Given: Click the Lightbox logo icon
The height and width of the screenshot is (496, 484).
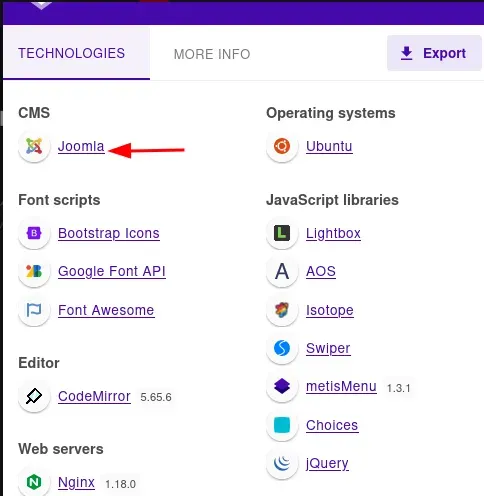Looking at the screenshot, I should (x=282, y=233).
